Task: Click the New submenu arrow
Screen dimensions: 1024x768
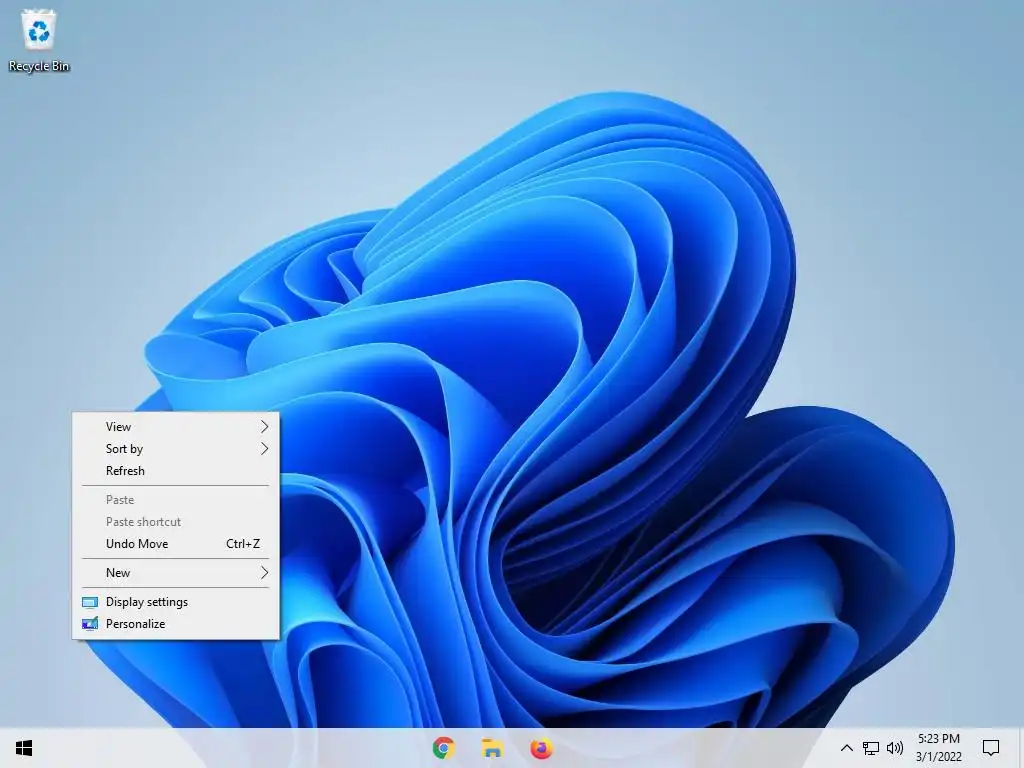Action: 264,573
